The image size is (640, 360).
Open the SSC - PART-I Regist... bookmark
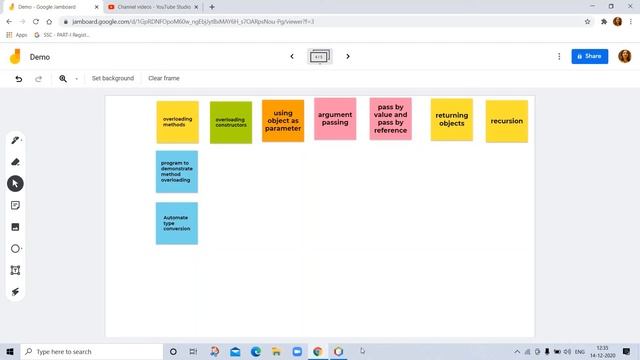(x=62, y=35)
